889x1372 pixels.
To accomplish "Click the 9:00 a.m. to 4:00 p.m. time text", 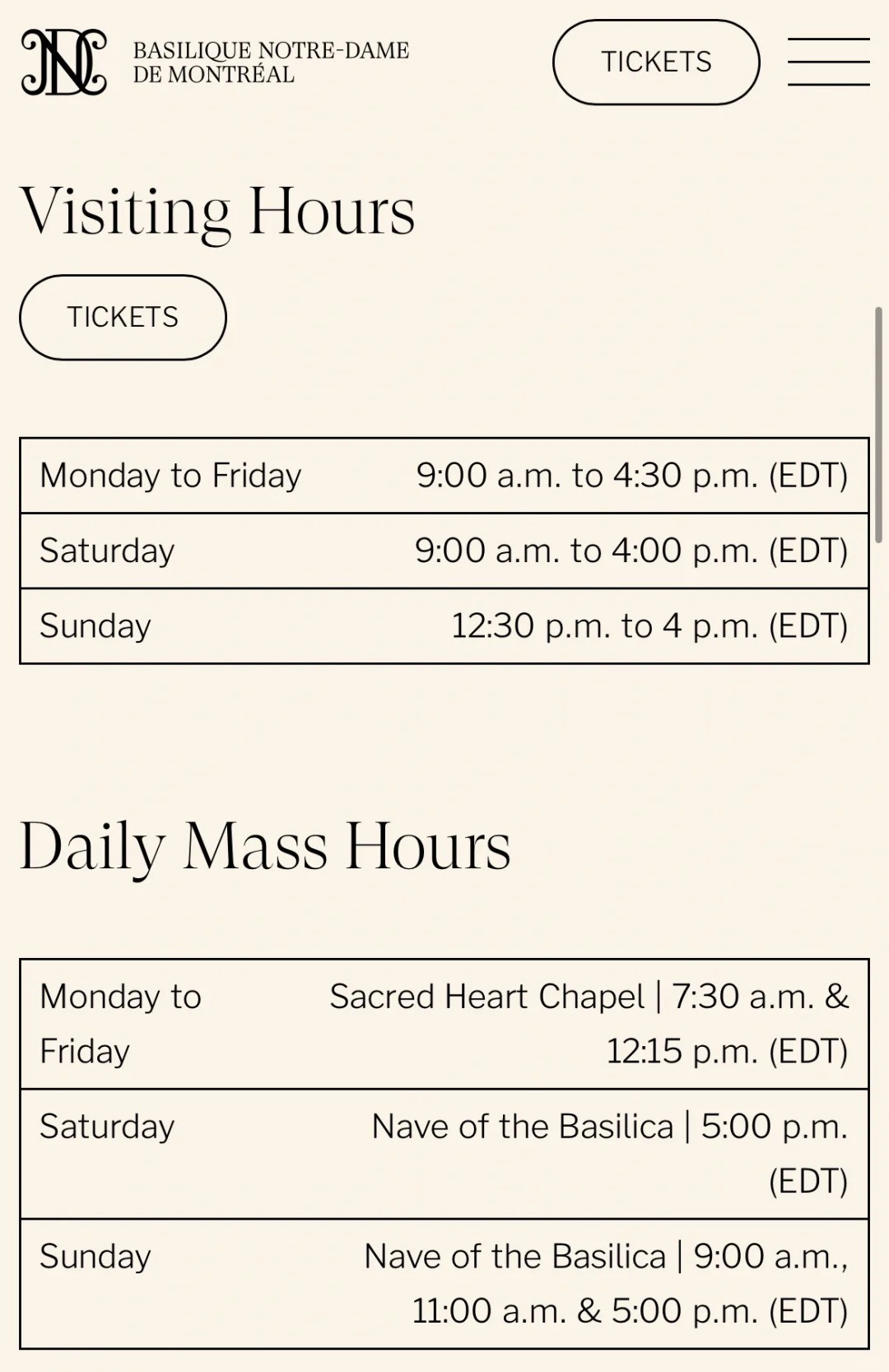I will (x=631, y=551).
